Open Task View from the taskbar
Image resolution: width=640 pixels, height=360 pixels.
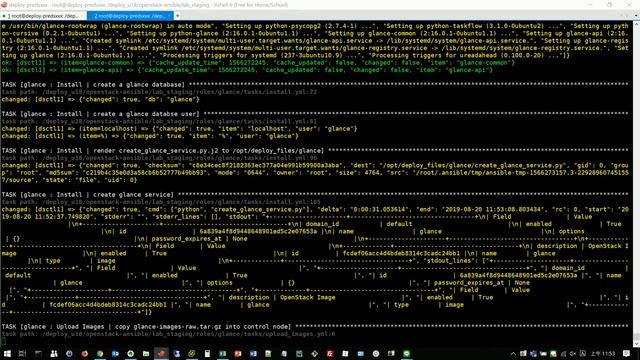pyautogui.click(x=22, y=353)
